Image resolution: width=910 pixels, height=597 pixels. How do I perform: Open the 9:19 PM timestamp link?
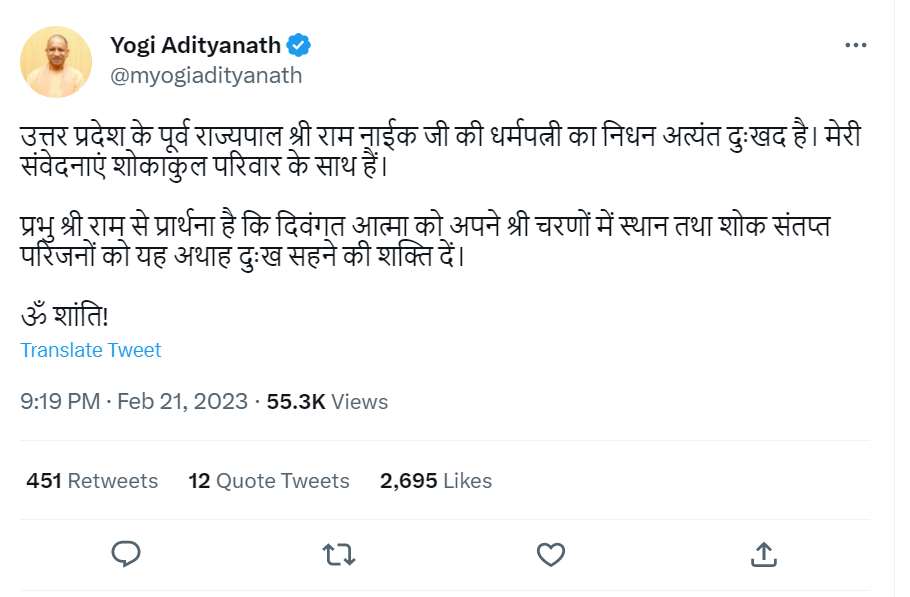[60, 402]
